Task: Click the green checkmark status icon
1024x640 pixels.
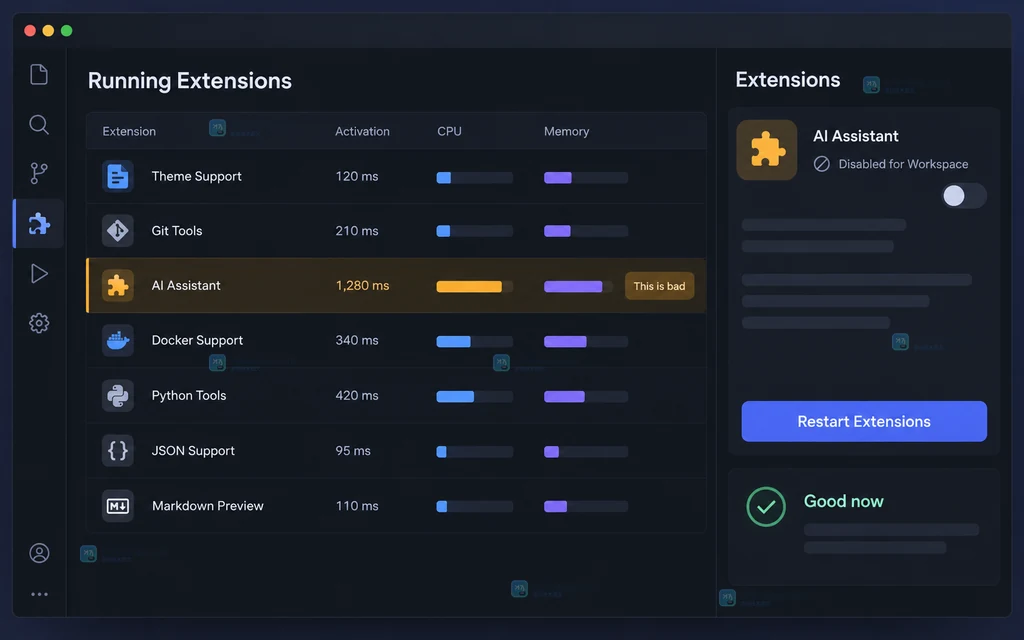Action: coord(766,506)
